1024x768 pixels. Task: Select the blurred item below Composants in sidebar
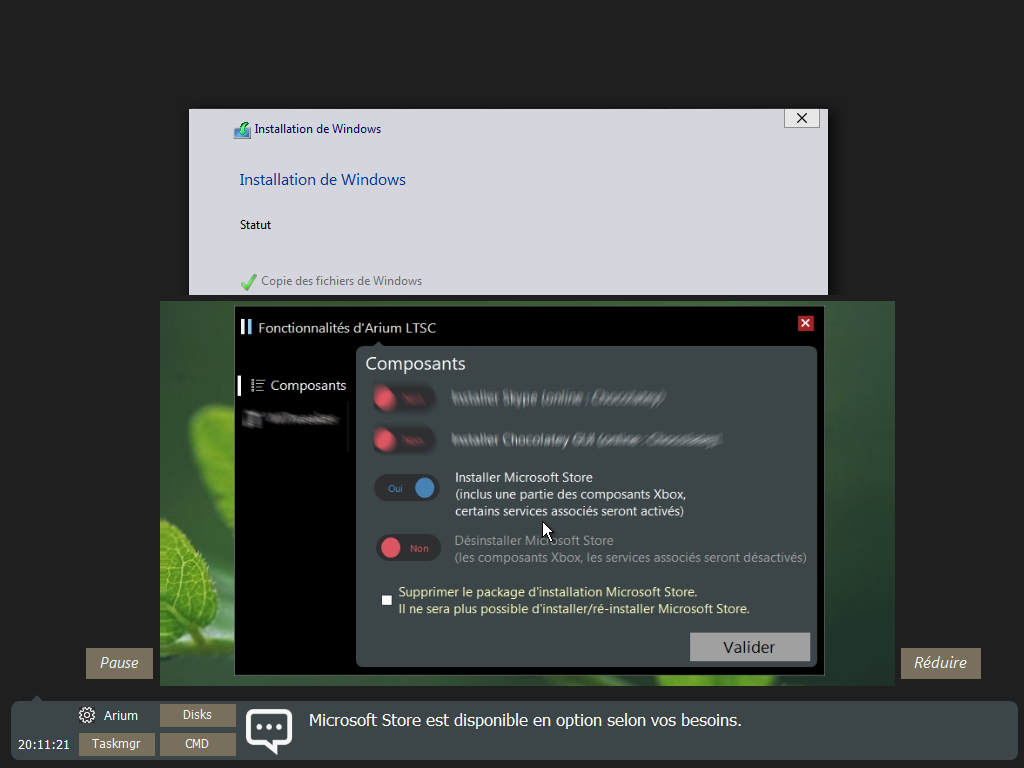click(291, 419)
